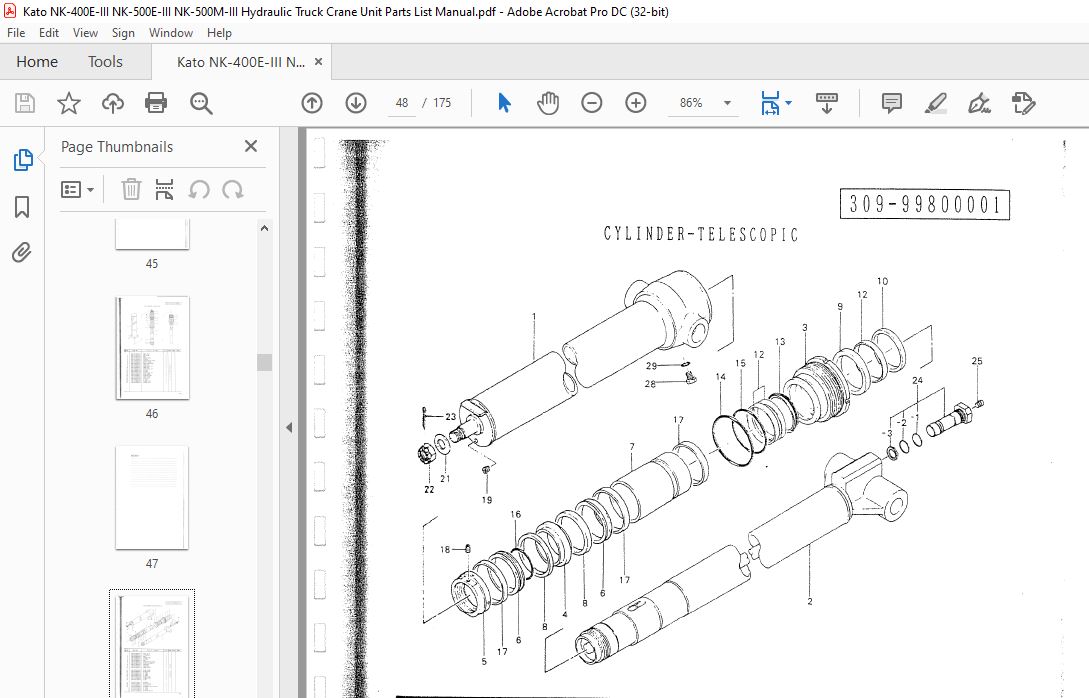Screen dimensions: 1089x698
Task: Go to next page arrow
Action: pos(356,103)
